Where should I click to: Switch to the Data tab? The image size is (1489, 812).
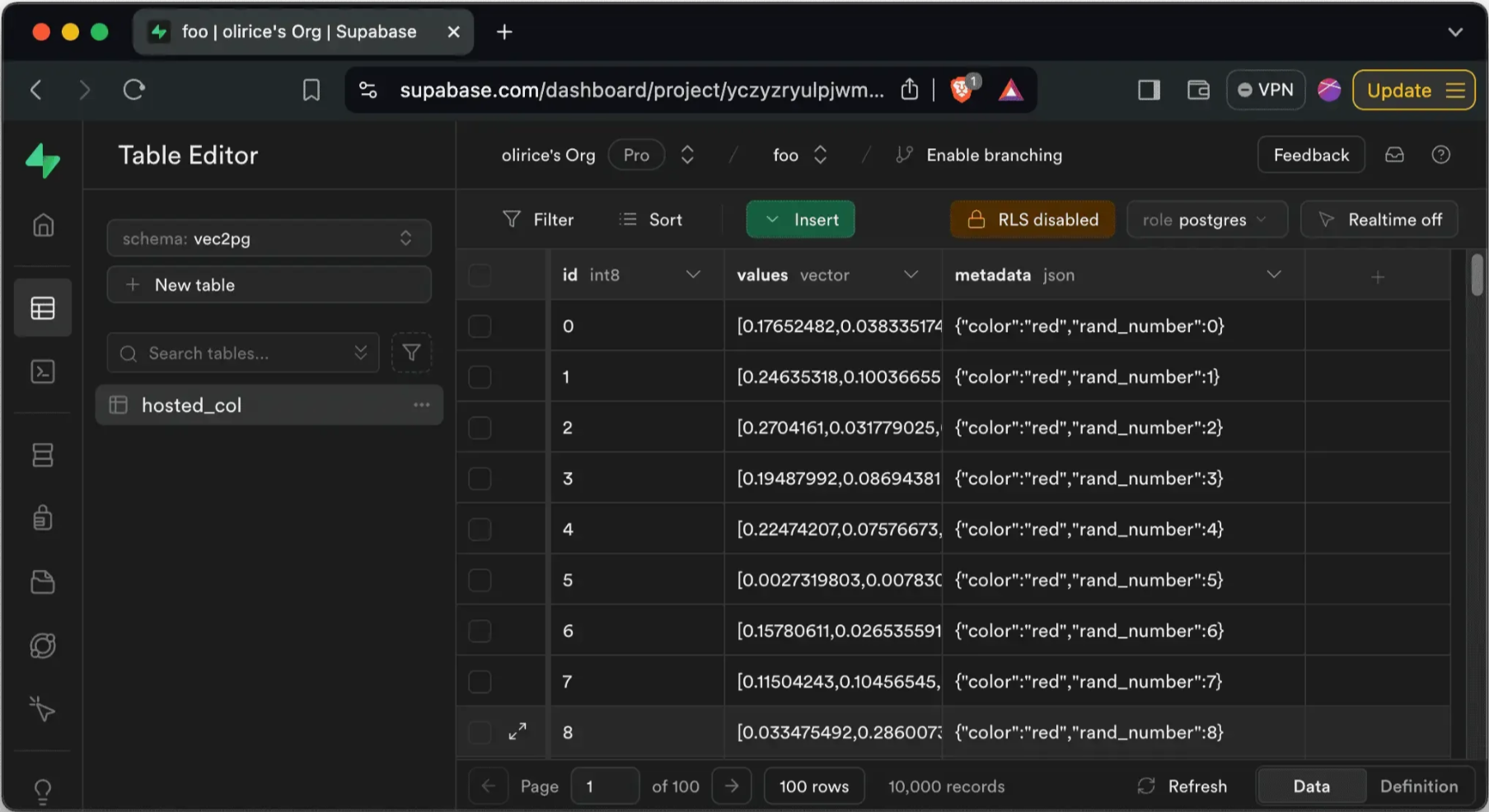coord(1311,786)
